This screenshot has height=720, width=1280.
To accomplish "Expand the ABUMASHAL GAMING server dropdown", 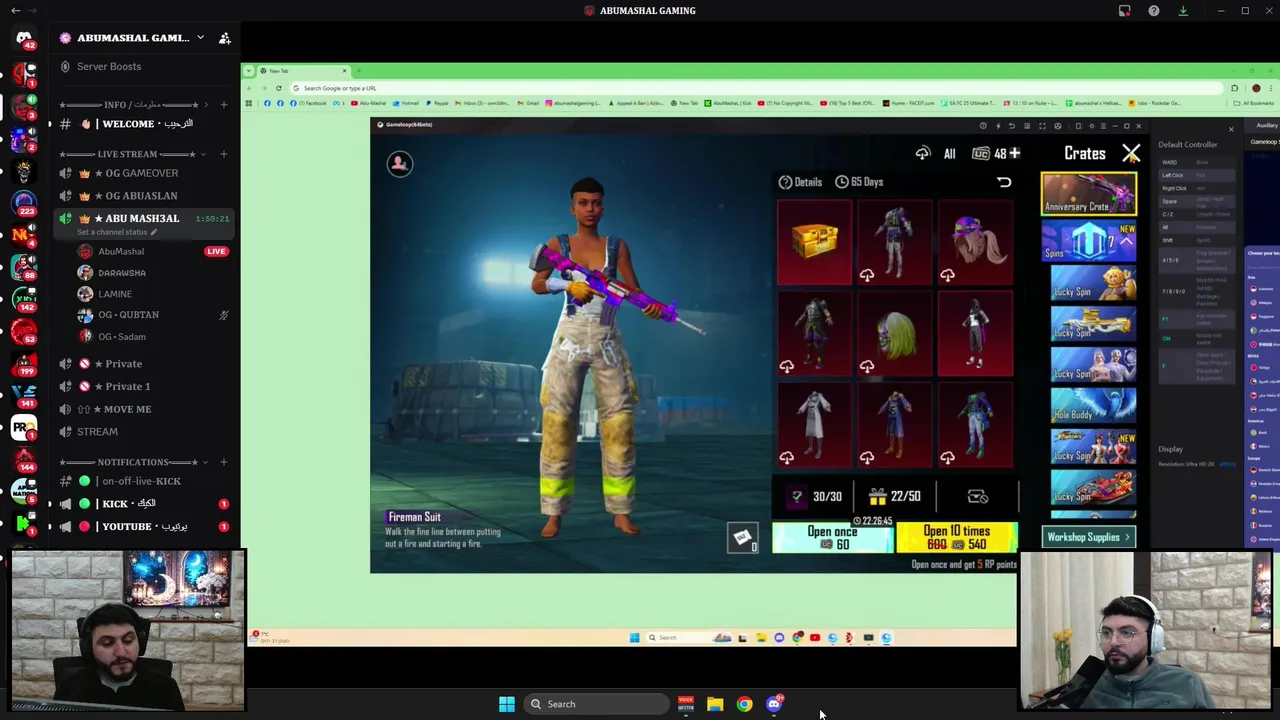I will coord(200,38).
